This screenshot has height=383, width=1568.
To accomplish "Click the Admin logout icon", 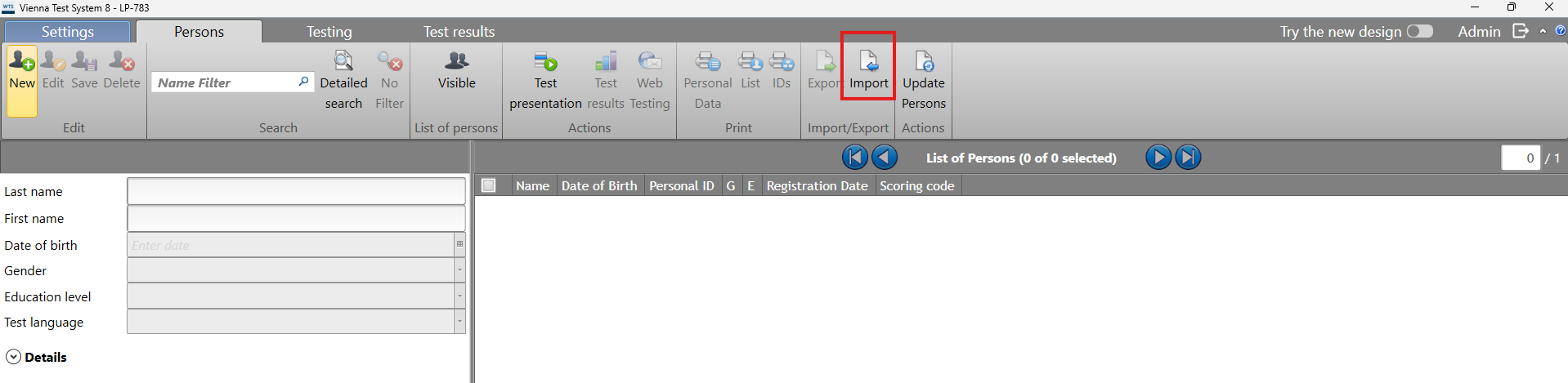I will [x=1520, y=31].
